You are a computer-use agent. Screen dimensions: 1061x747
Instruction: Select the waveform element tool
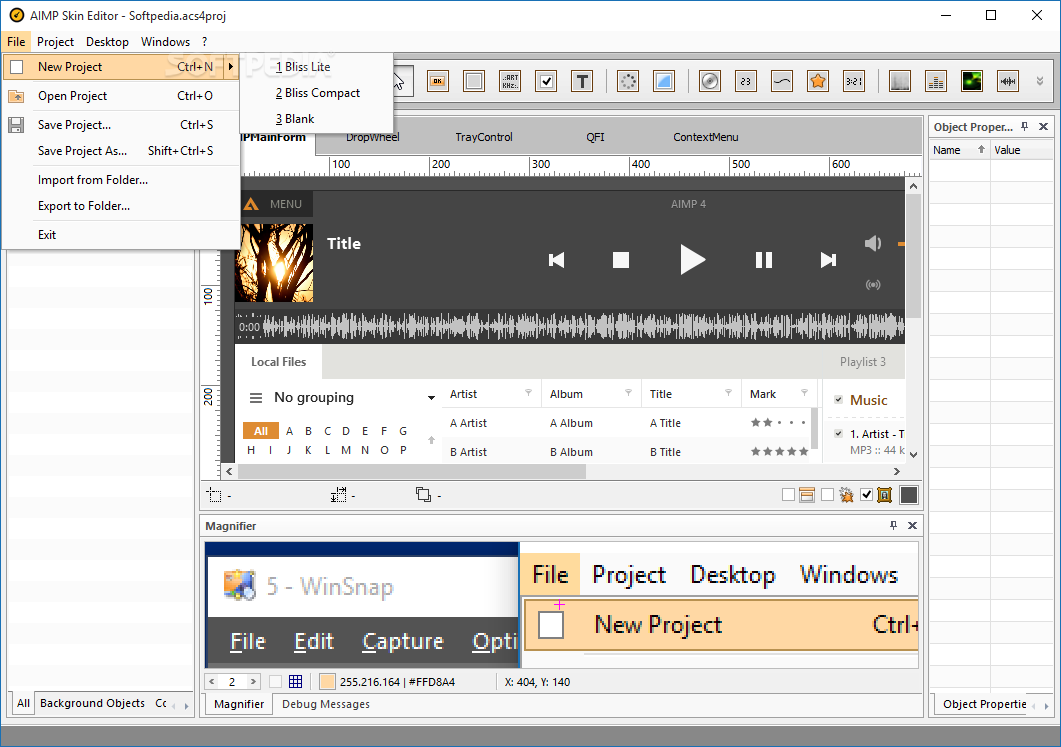(x=1008, y=82)
